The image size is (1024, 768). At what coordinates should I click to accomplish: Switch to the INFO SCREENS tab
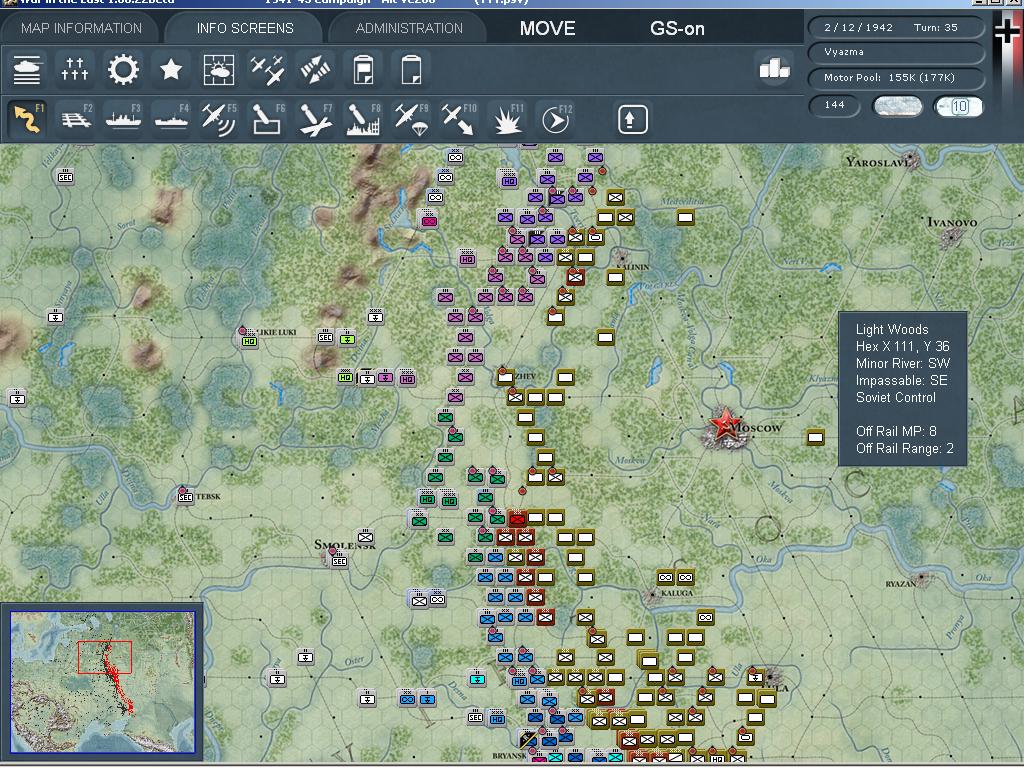[x=245, y=28]
